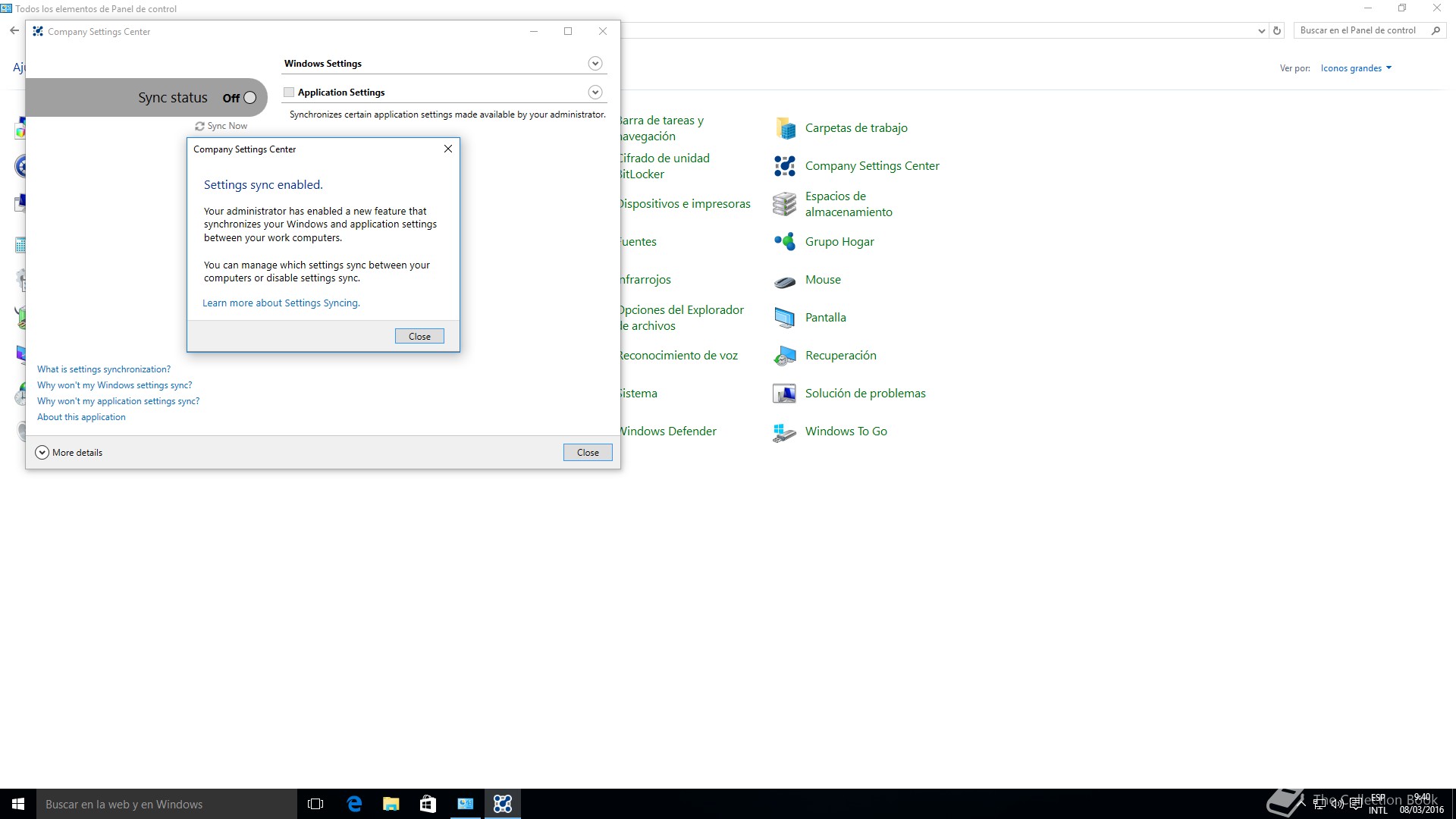Open About this application link
This screenshot has height=819, width=1456.
(81, 417)
